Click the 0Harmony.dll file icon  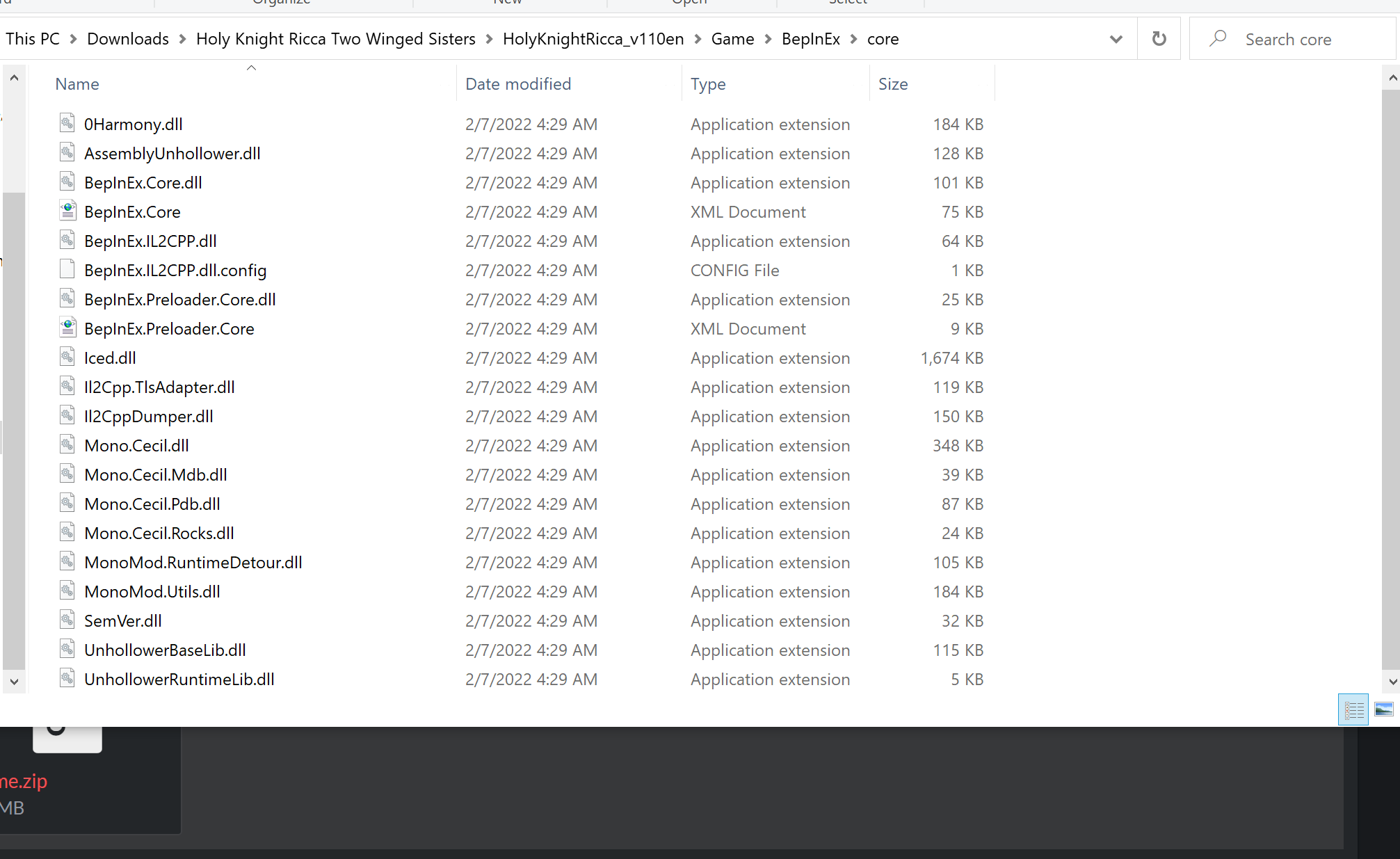tap(67, 123)
